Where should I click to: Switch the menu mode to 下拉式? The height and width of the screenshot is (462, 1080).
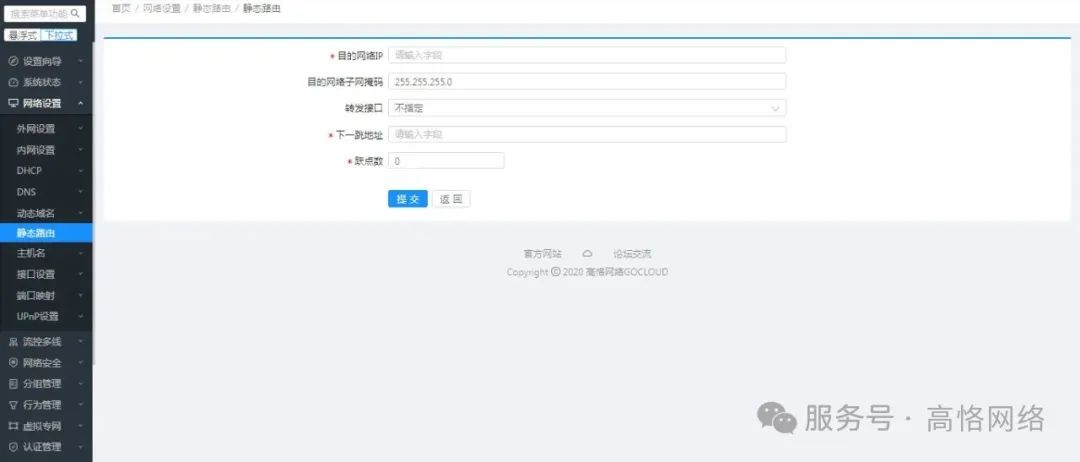pos(59,35)
